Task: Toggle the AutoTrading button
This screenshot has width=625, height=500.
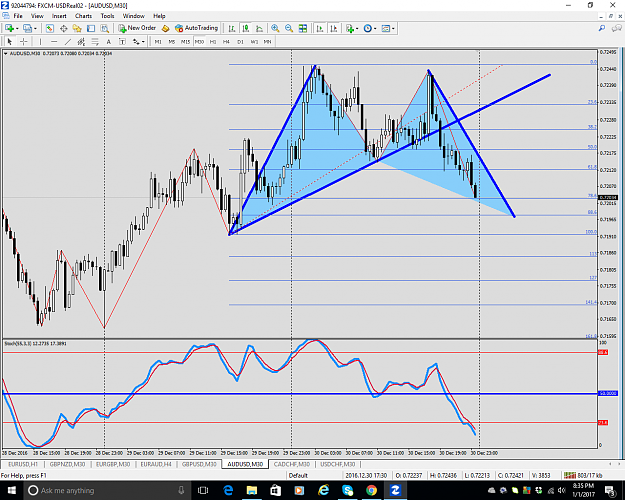Action: point(197,28)
